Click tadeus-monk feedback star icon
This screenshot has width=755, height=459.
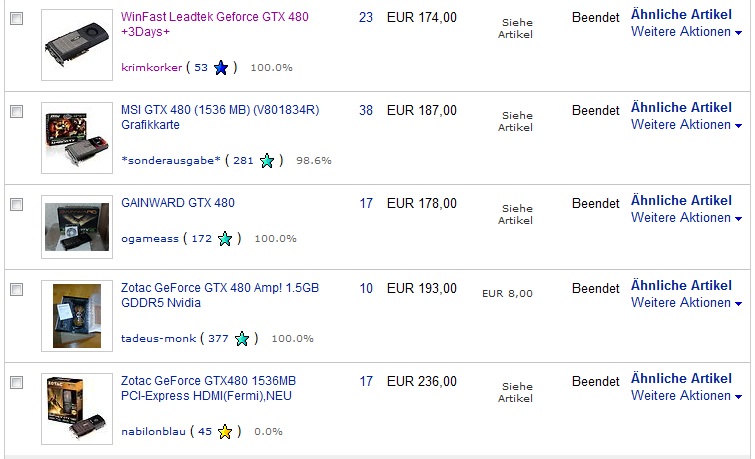click(242, 339)
